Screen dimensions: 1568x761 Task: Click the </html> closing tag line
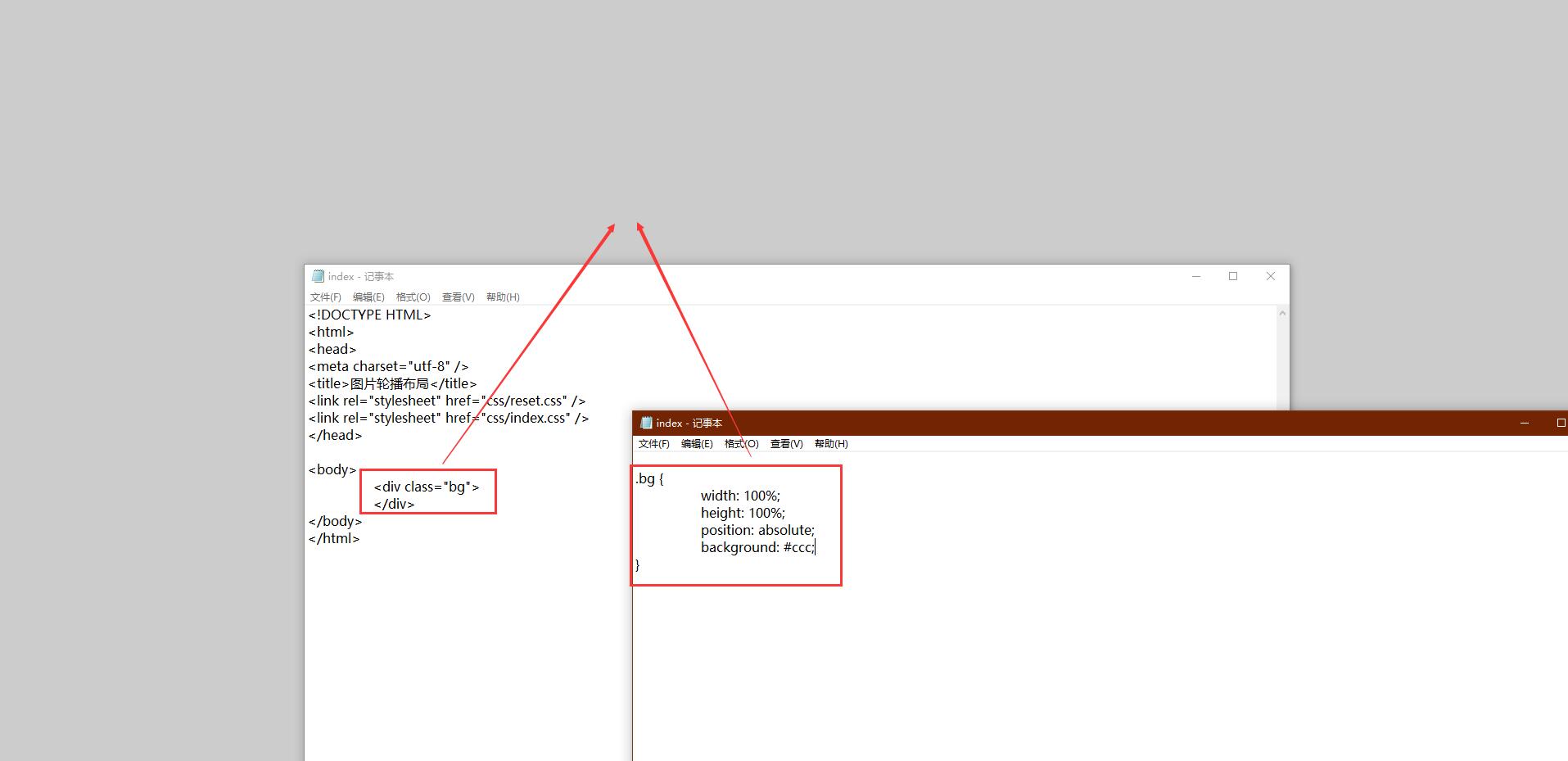(334, 538)
